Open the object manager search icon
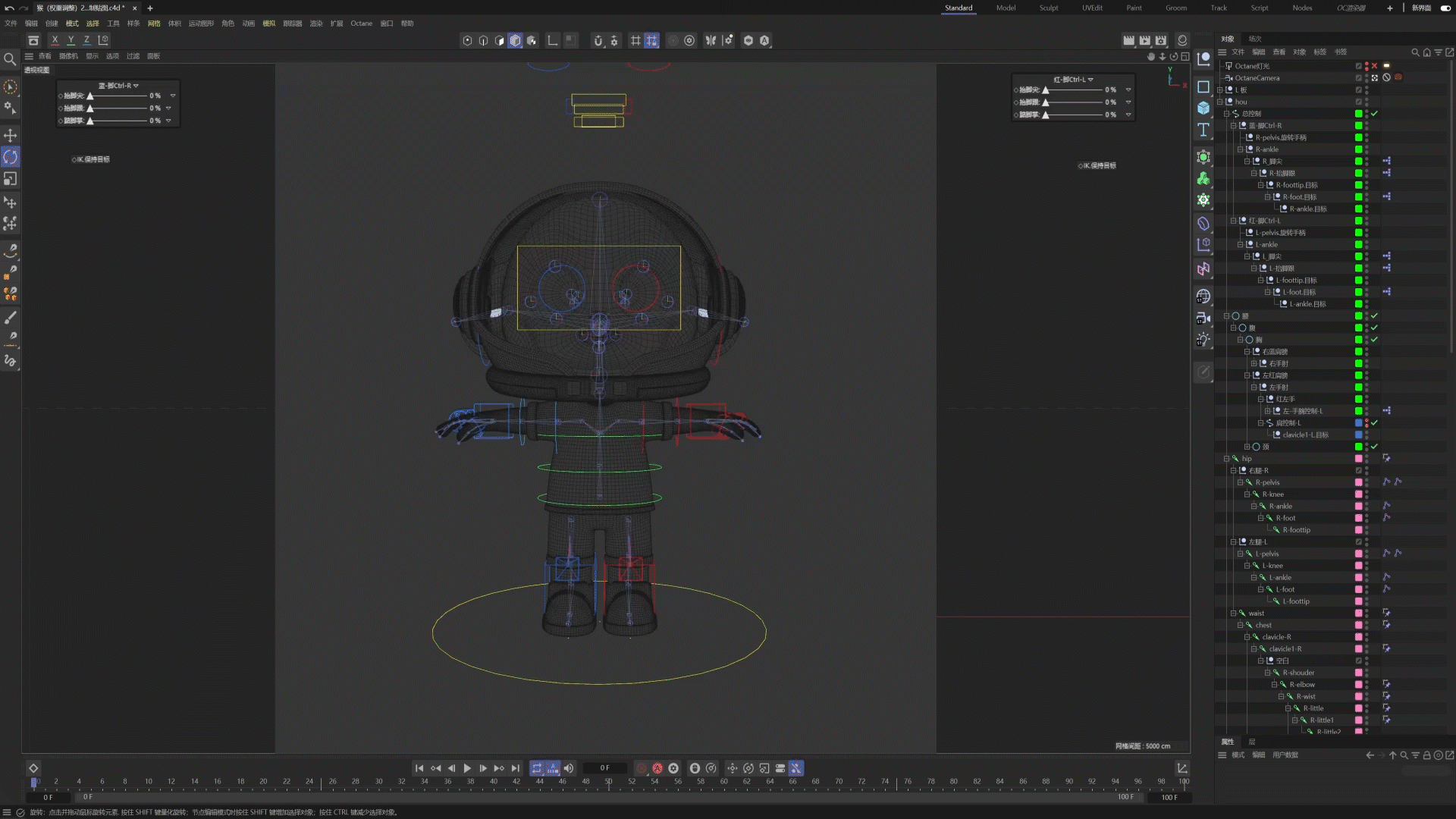Viewport: 1456px width, 819px height. (x=1415, y=52)
